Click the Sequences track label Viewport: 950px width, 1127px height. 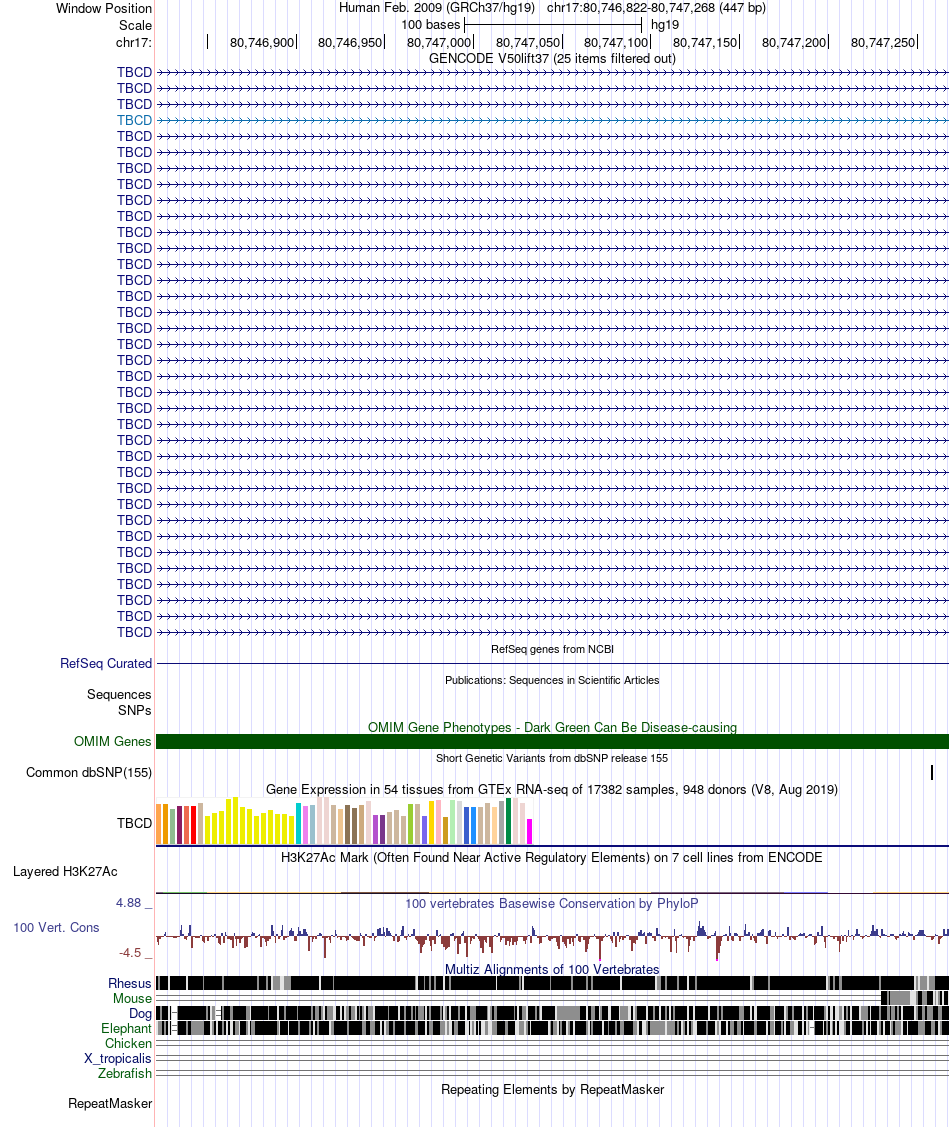pos(119,694)
